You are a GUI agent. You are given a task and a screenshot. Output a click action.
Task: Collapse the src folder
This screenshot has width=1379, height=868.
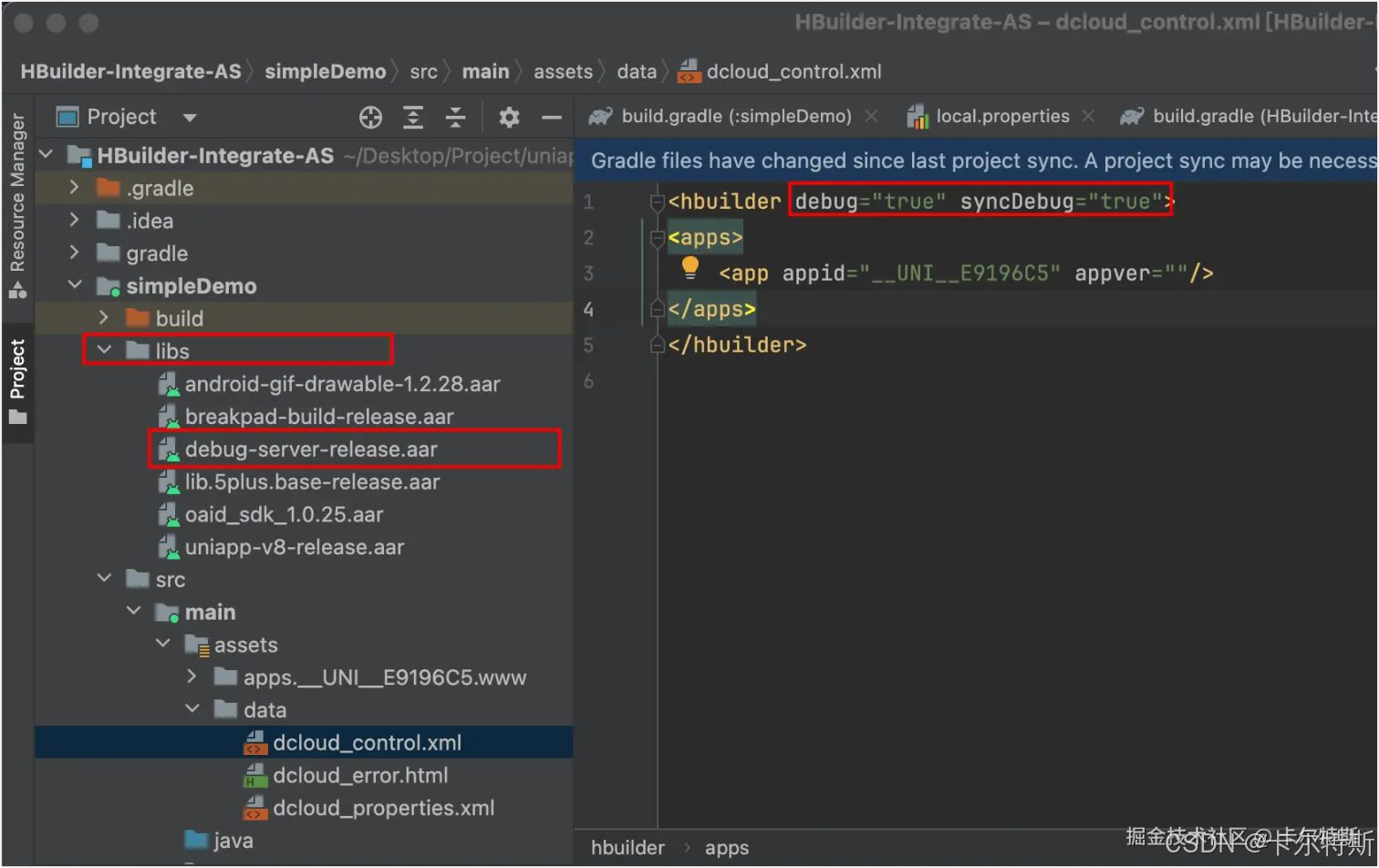(x=104, y=579)
